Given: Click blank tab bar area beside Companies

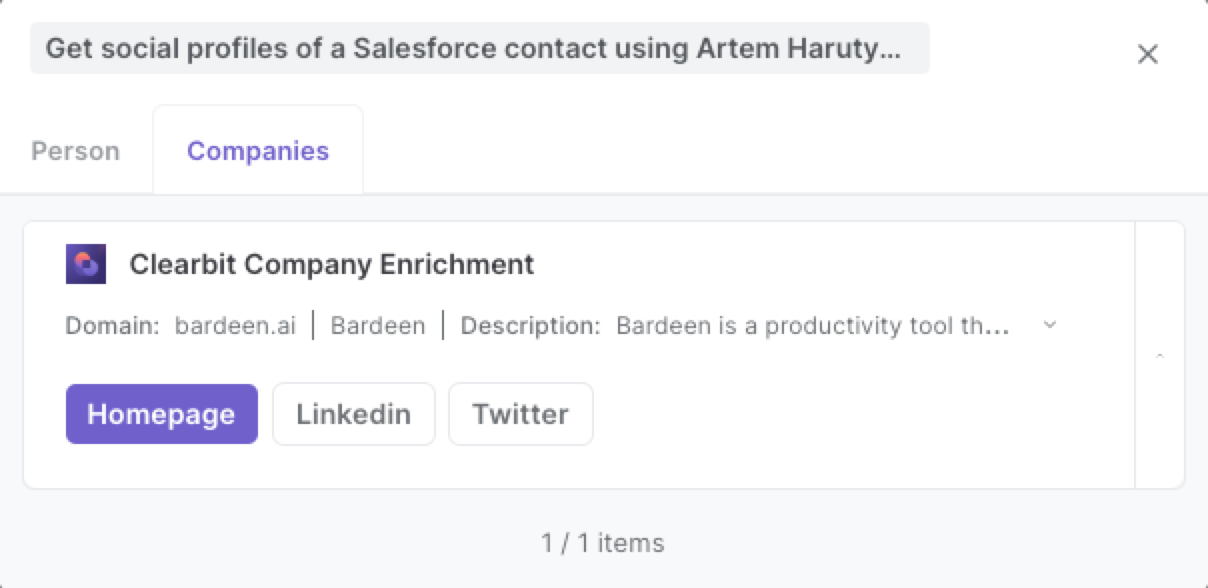Looking at the screenshot, I should tap(780, 150).
